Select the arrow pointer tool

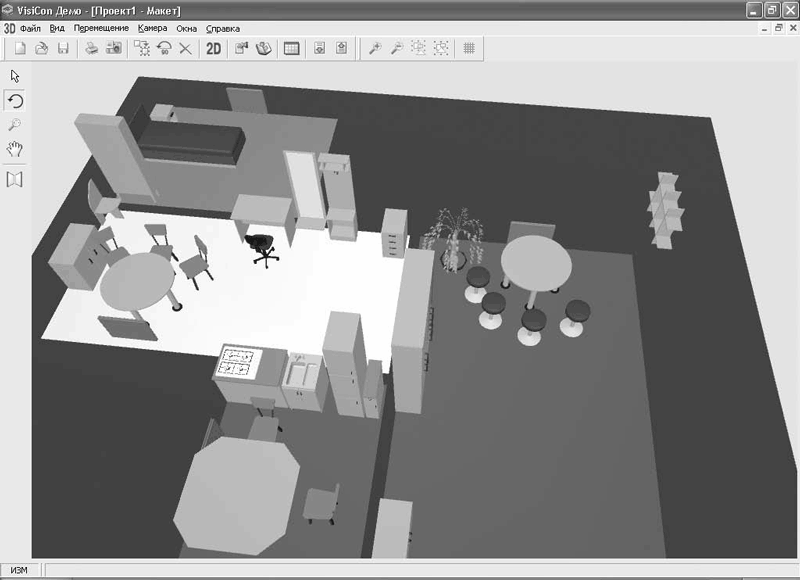click(15, 76)
